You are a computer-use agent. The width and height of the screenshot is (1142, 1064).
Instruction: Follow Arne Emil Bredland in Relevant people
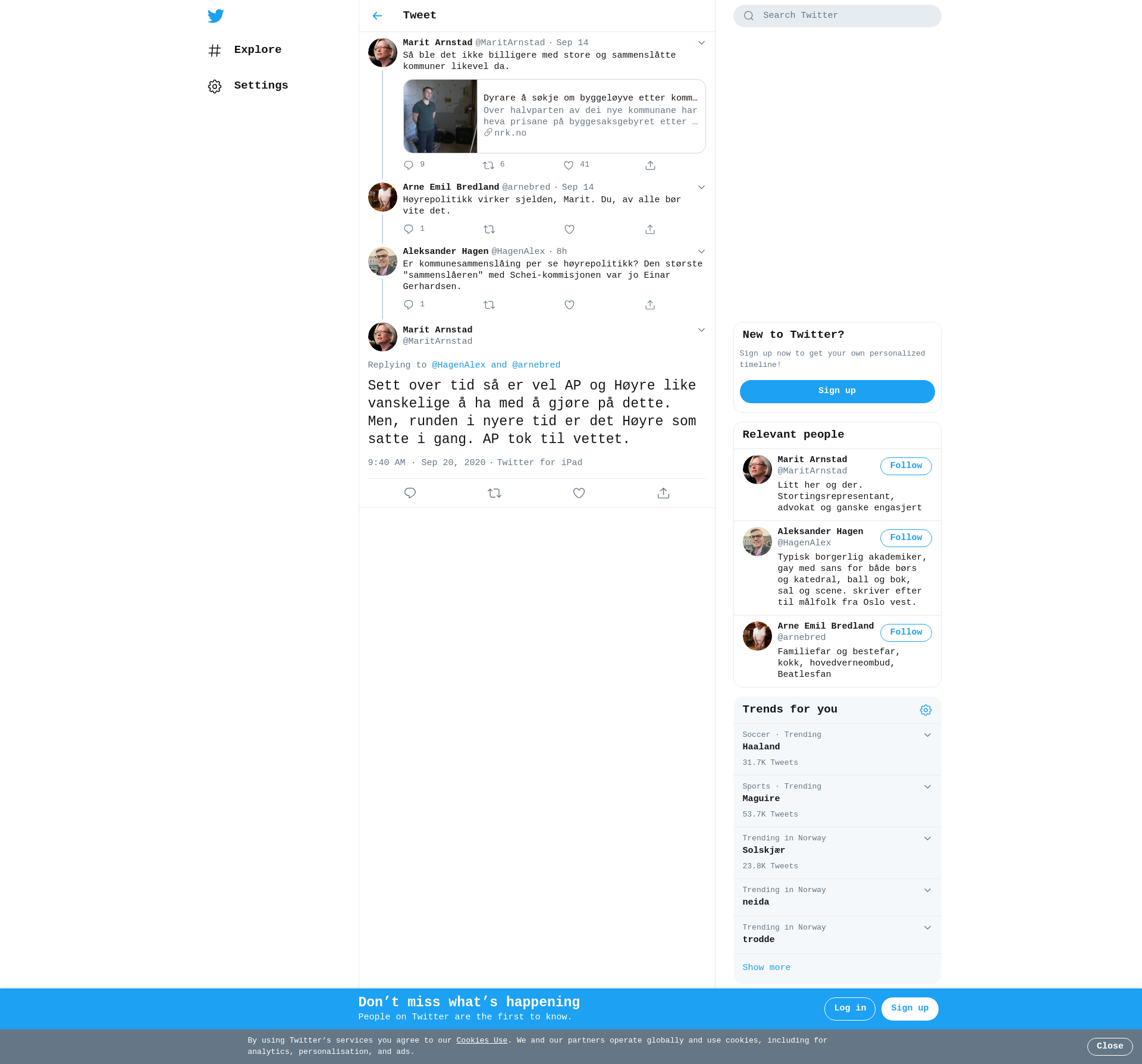pos(905,632)
